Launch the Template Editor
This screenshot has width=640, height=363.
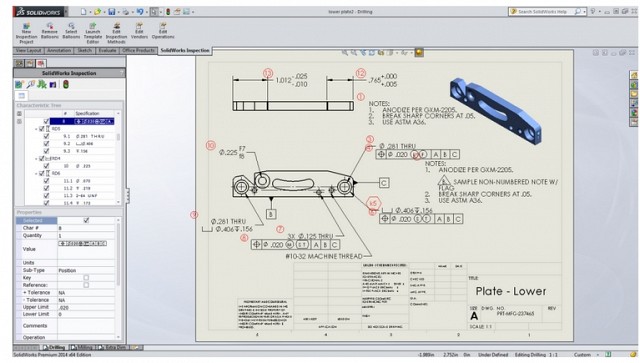pyautogui.click(x=93, y=33)
